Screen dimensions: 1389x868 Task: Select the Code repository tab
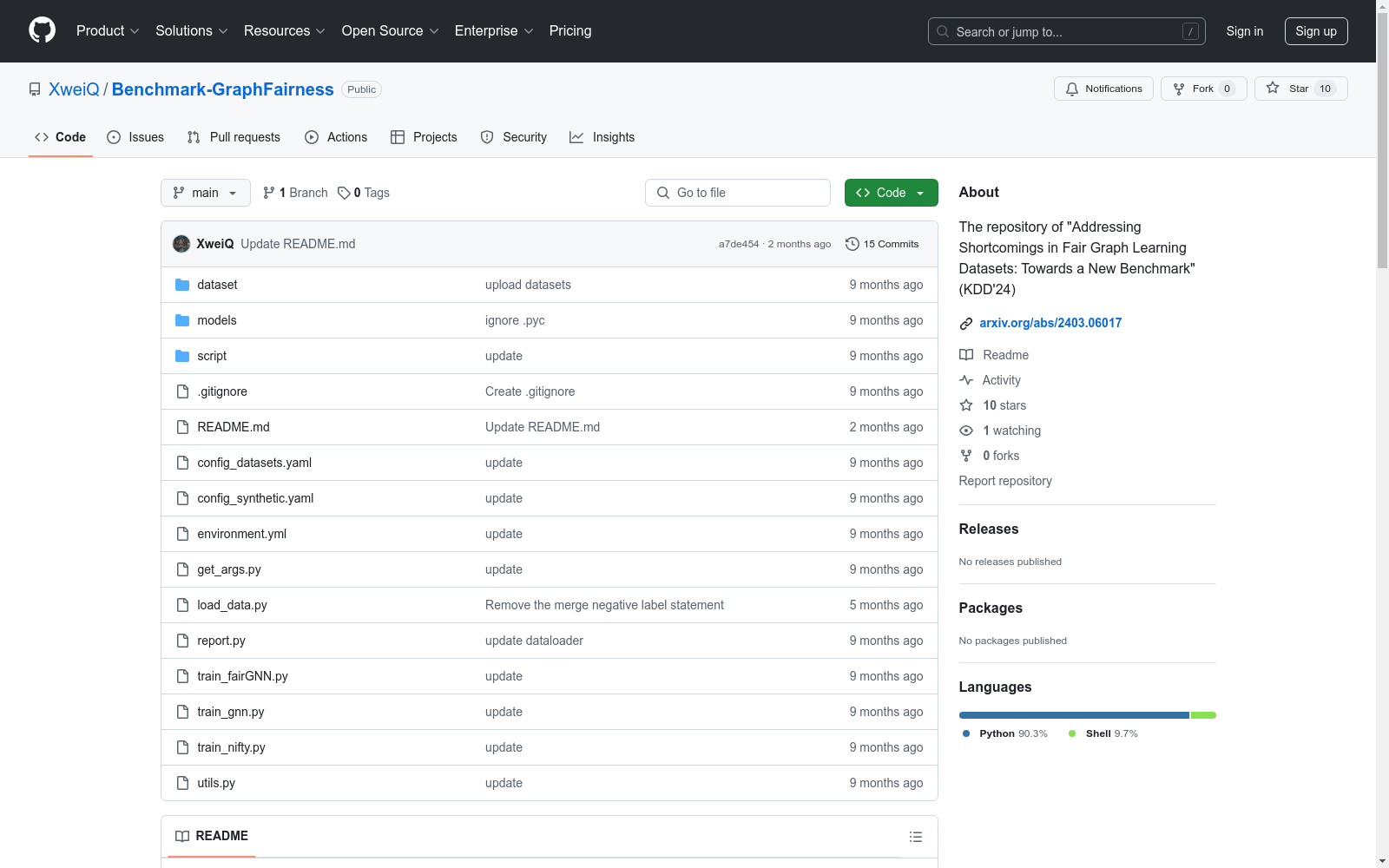click(x=61, y=137)
